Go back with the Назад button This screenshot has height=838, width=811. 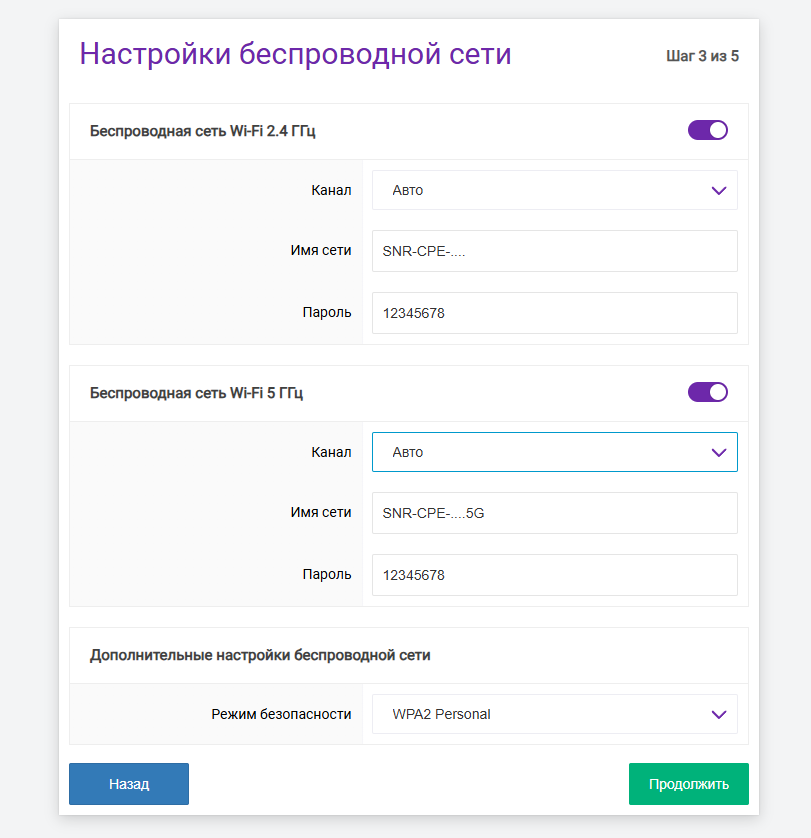[129, 784]
